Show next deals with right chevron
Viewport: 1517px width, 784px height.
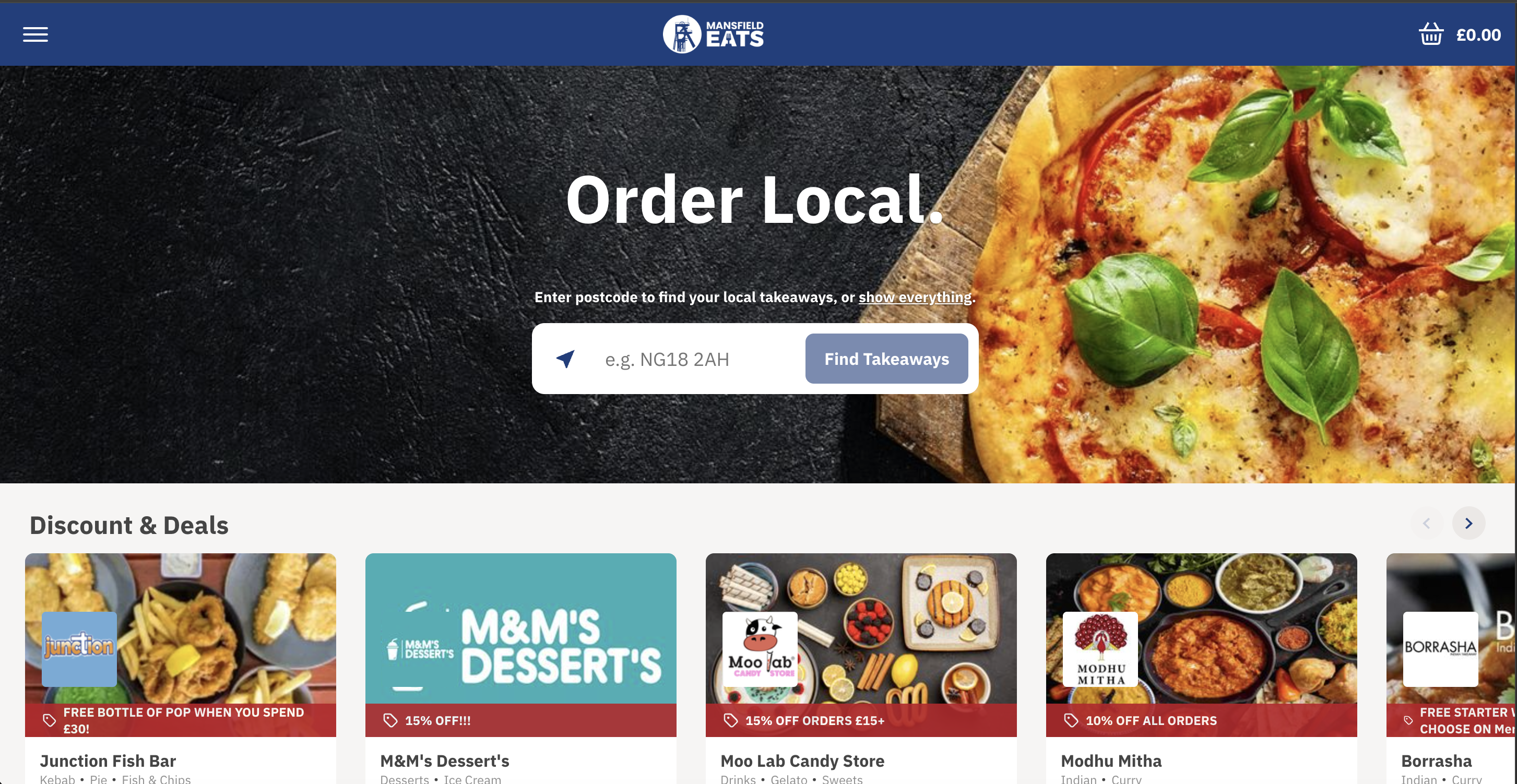[1468, 523]
